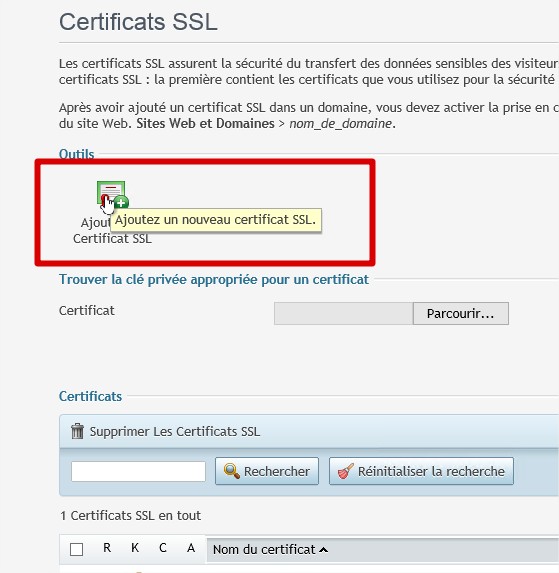Sort by the Nom du certificat column
559x573 pixels.
(264, 550)
